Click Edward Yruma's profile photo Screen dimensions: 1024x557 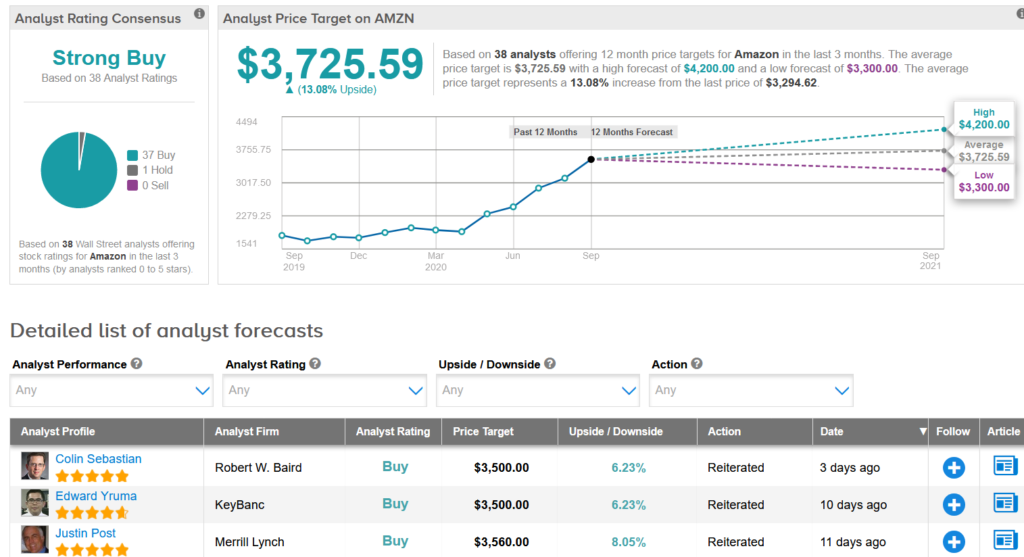35,503
